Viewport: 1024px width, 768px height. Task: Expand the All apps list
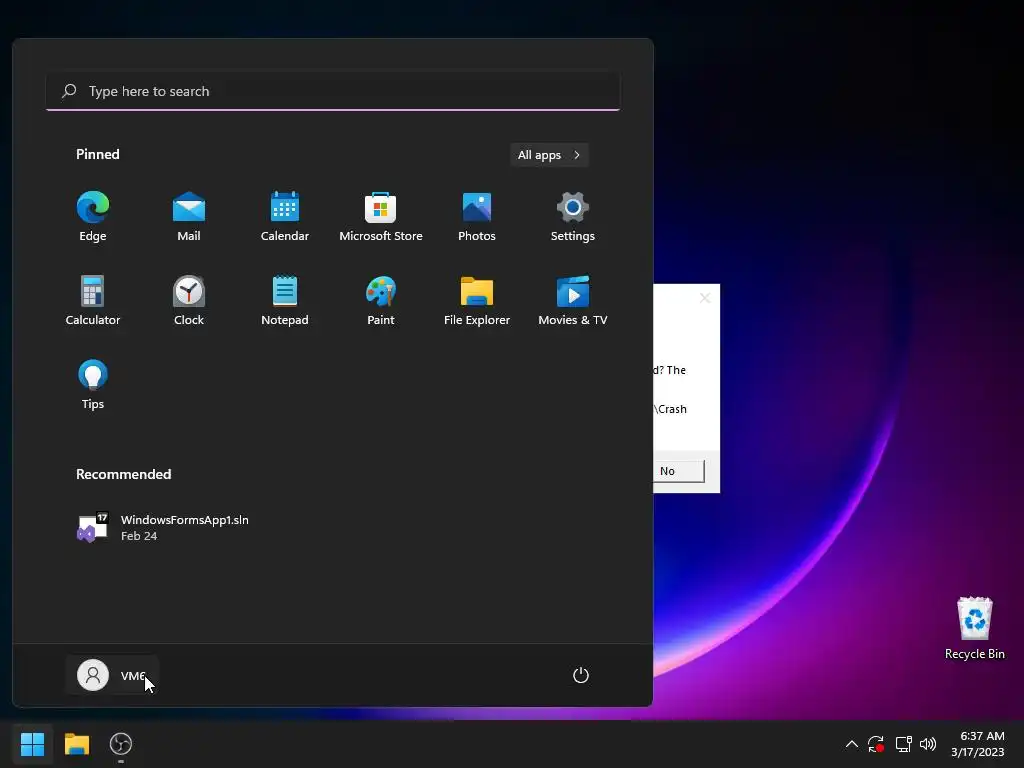(x=549, y=155)
